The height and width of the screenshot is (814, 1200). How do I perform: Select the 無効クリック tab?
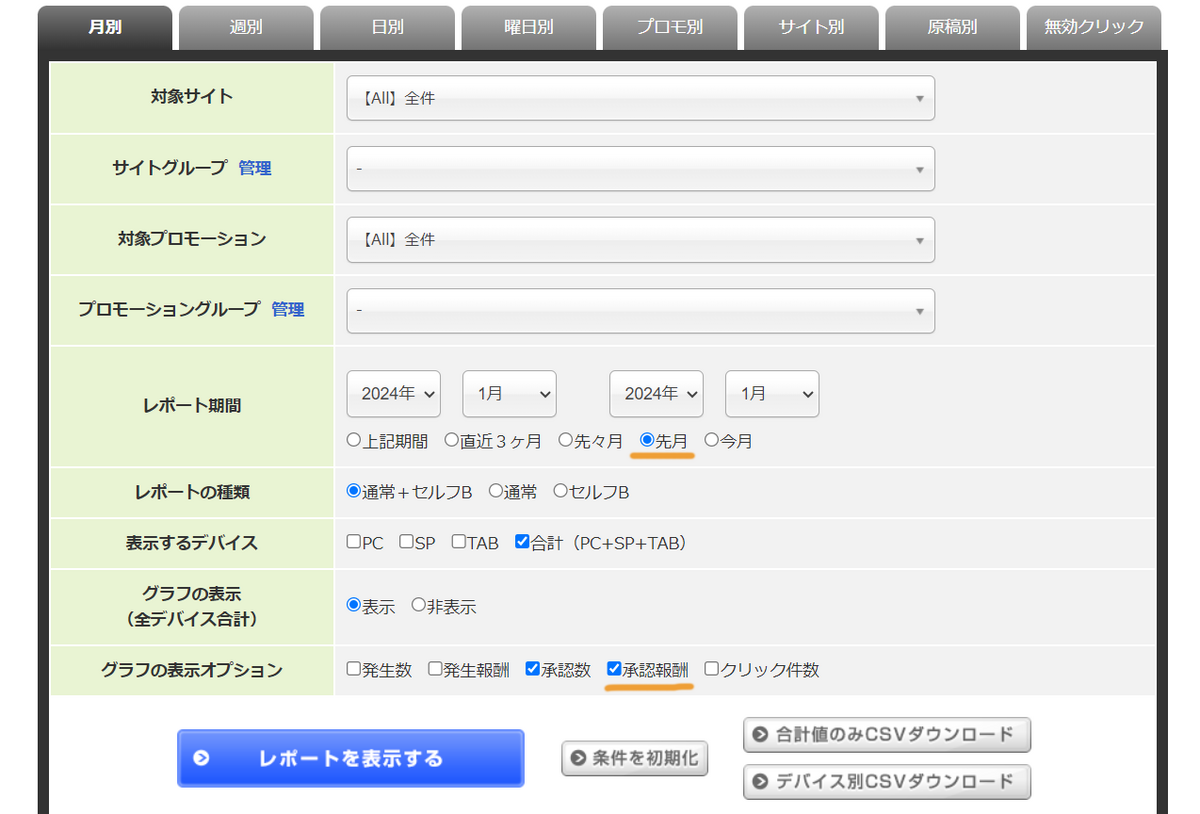tap(1093, 27)
